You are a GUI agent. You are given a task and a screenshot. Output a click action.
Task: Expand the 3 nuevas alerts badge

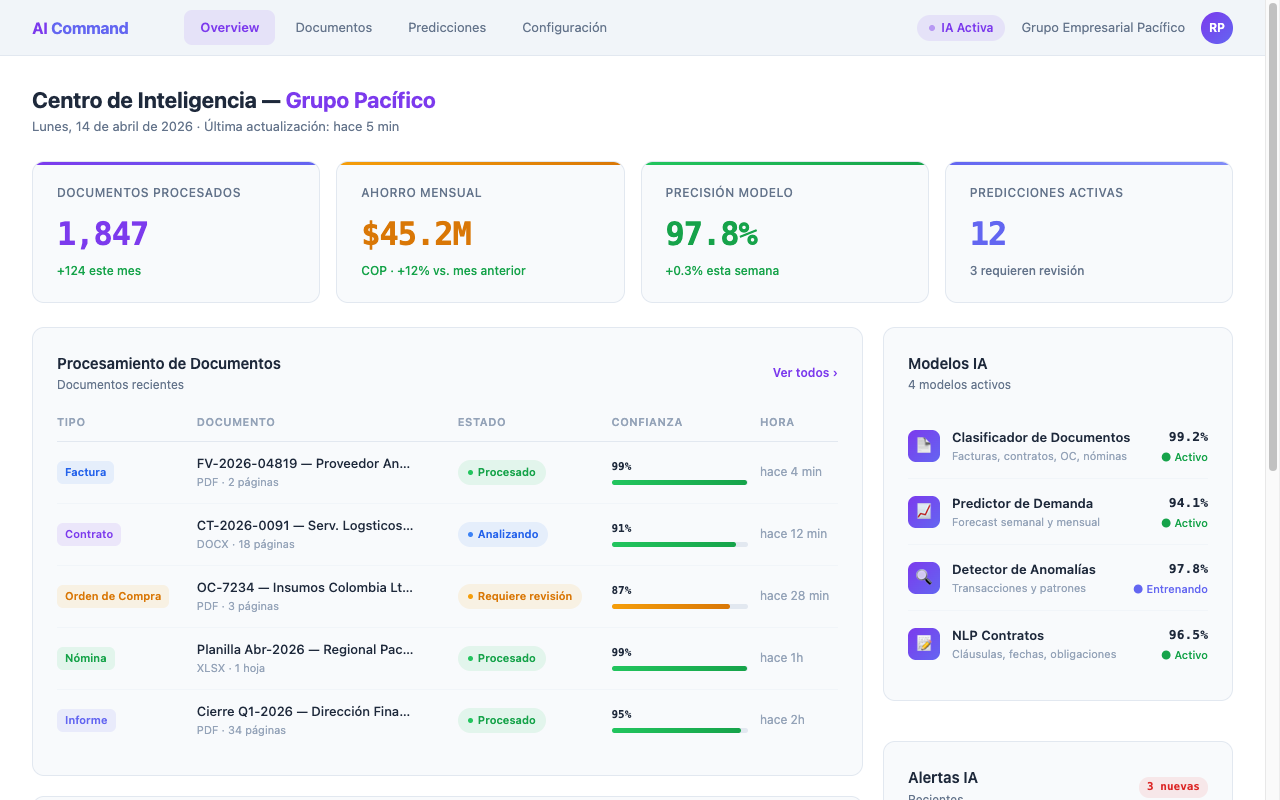coord(1172,786)
